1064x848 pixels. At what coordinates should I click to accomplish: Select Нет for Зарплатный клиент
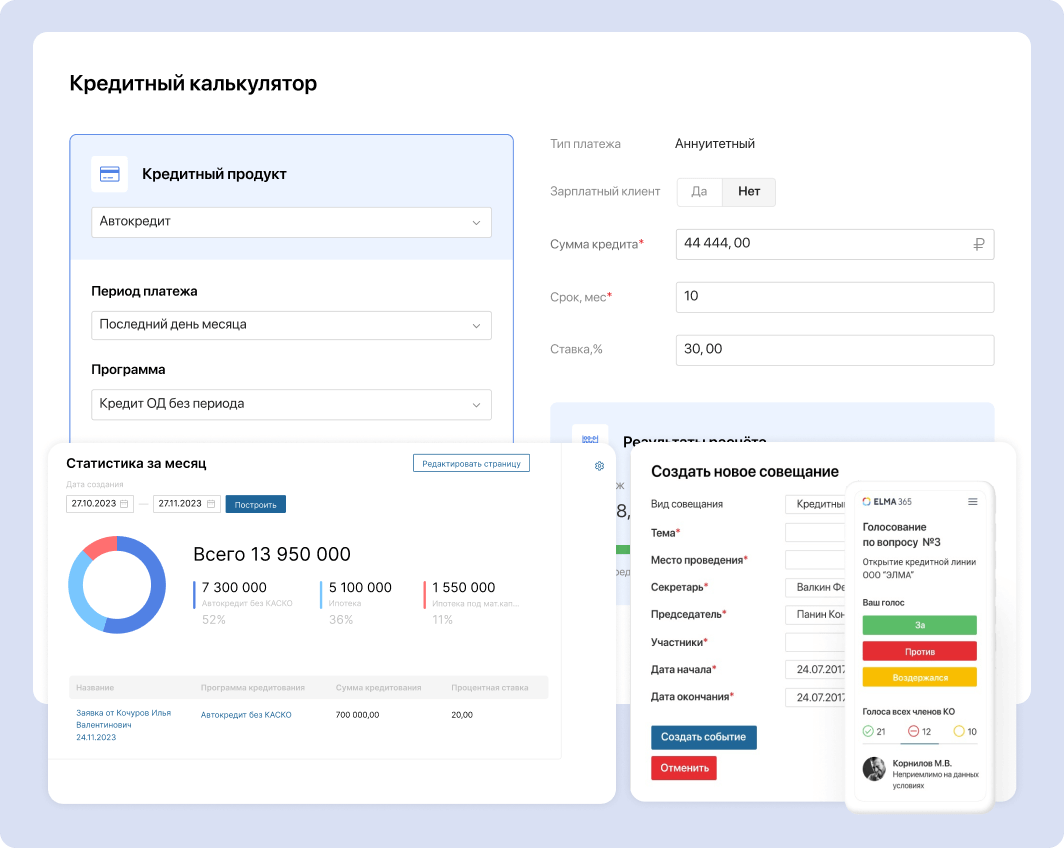(x=749, y=192)
